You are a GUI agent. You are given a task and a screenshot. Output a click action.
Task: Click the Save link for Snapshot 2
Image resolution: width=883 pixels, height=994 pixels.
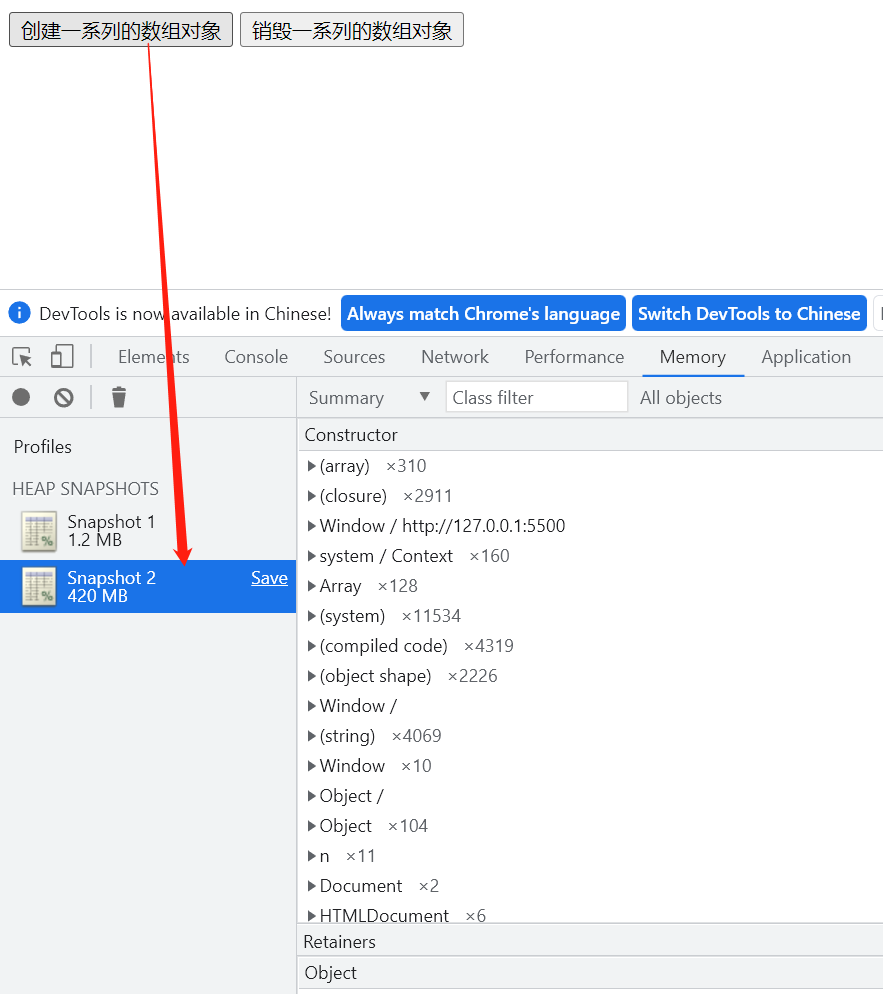point(269,578)
